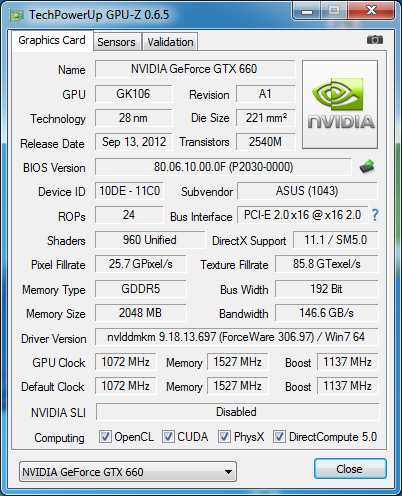
Task: Click the Technology field 28 nm
Action: [x=134, y=118]
